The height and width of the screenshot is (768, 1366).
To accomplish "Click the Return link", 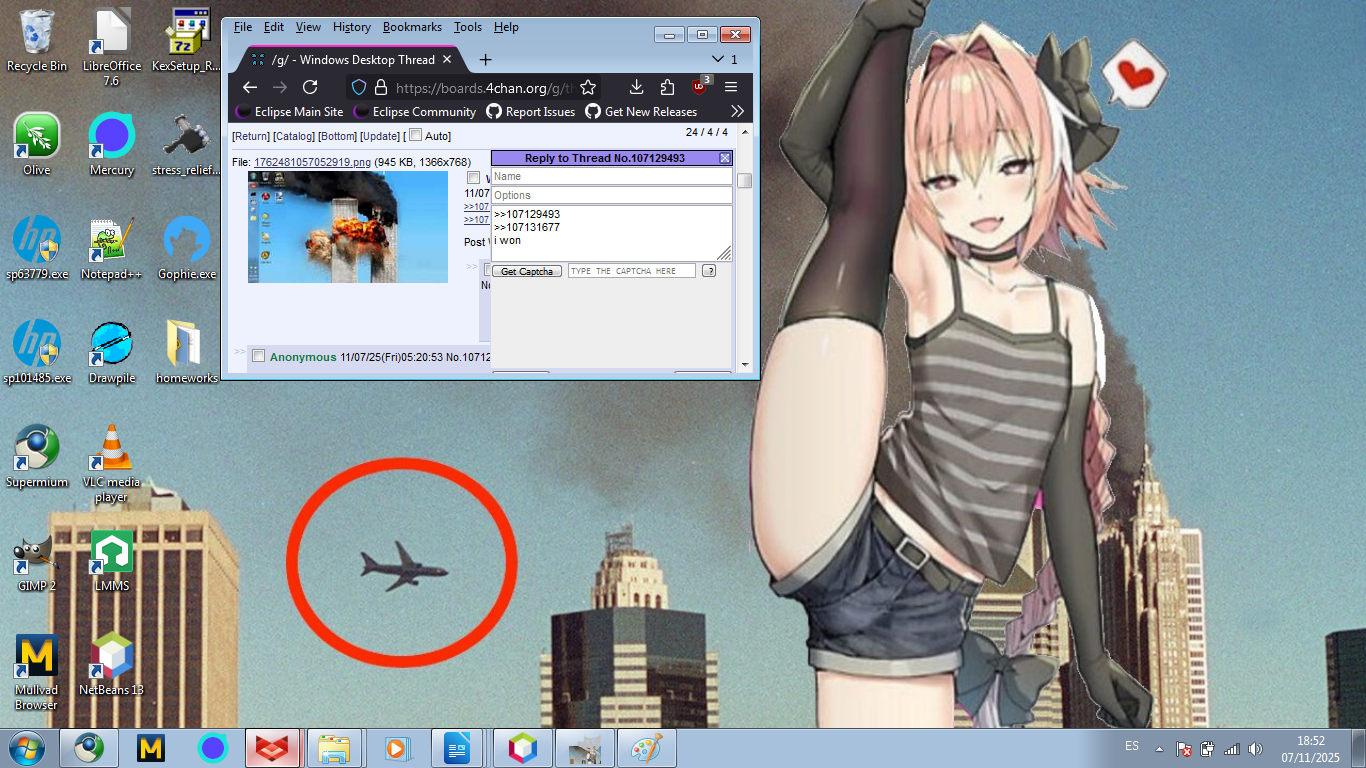I will click(x=251, y=136).
